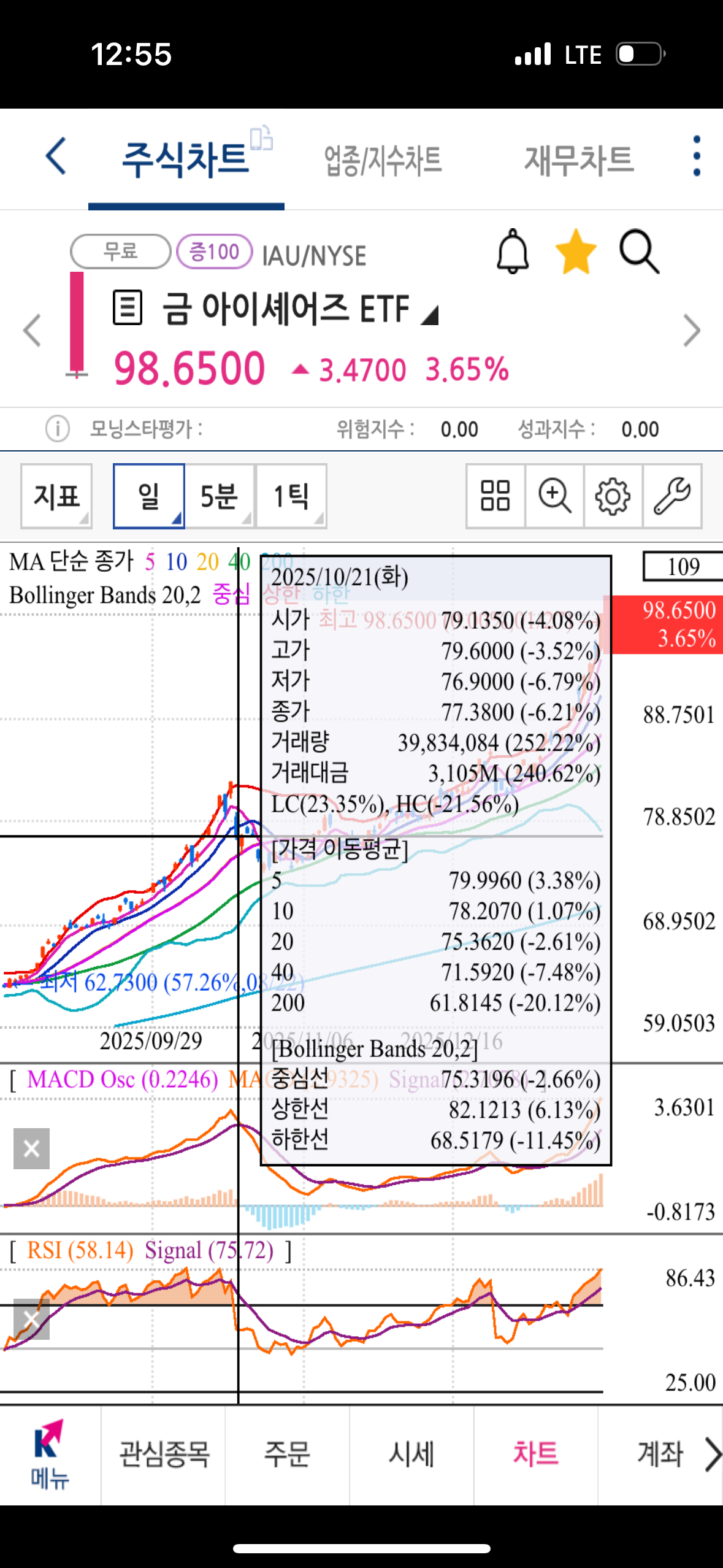Tap the Morningstar info icon

pos(58,428)
